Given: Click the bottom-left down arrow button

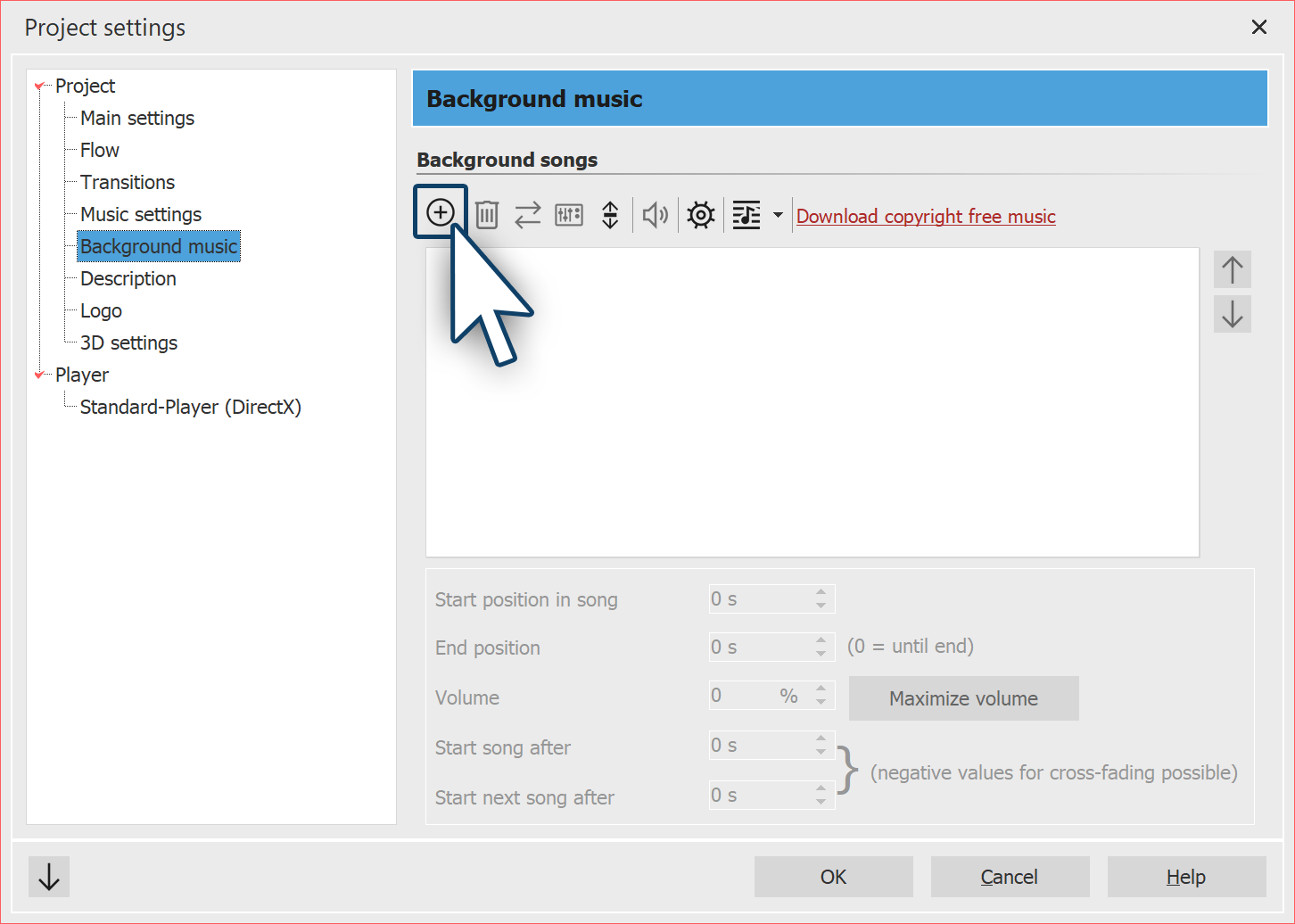Looking at the screenshot, I should click(x=49, y=877).
